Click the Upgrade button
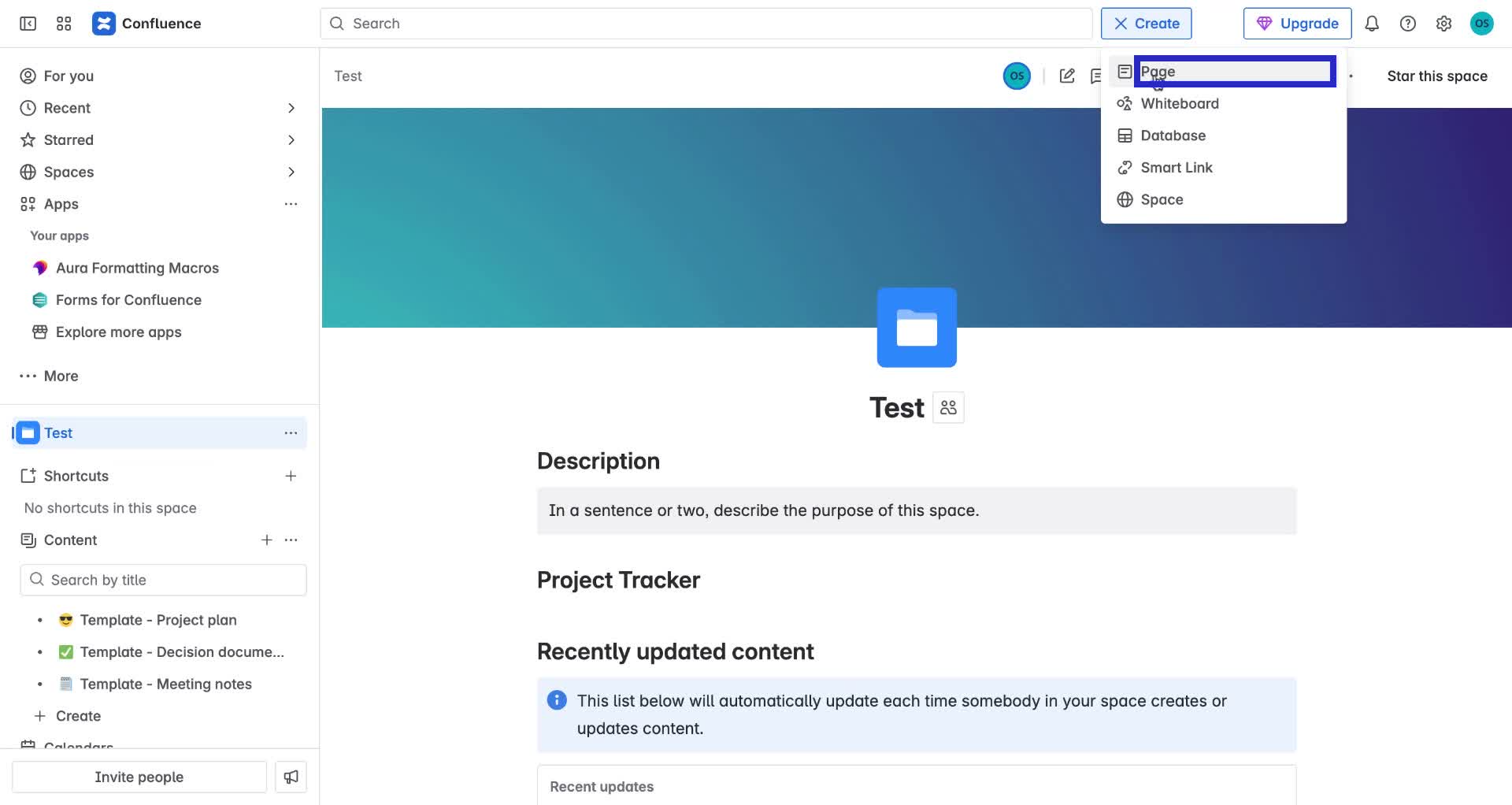 [x=1298, y=24]
